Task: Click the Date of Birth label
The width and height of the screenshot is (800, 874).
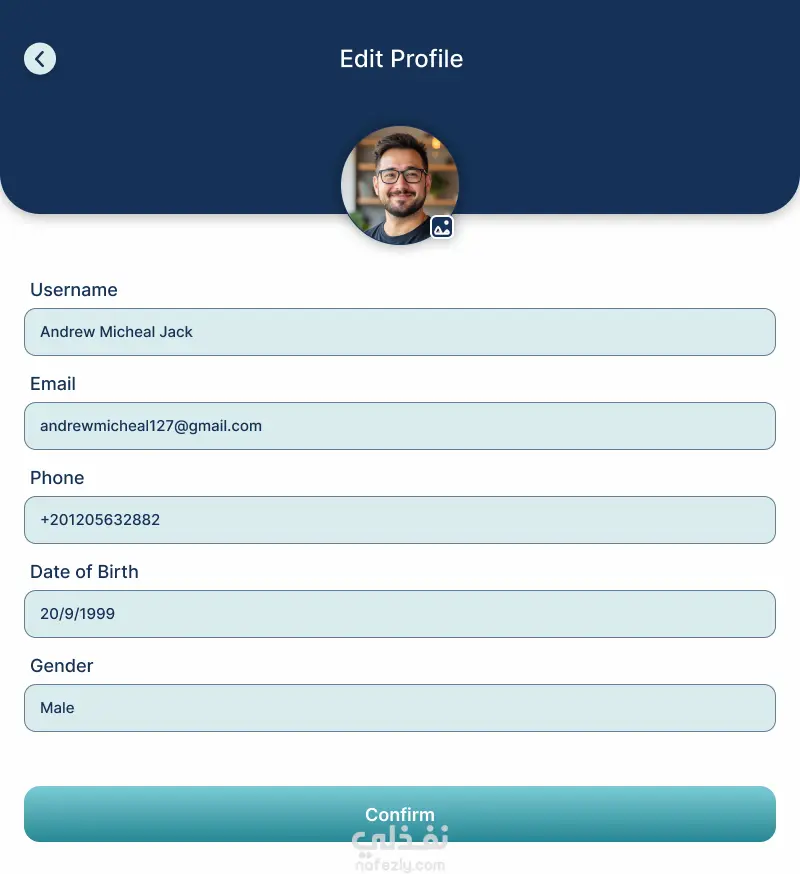Action: 84,572
